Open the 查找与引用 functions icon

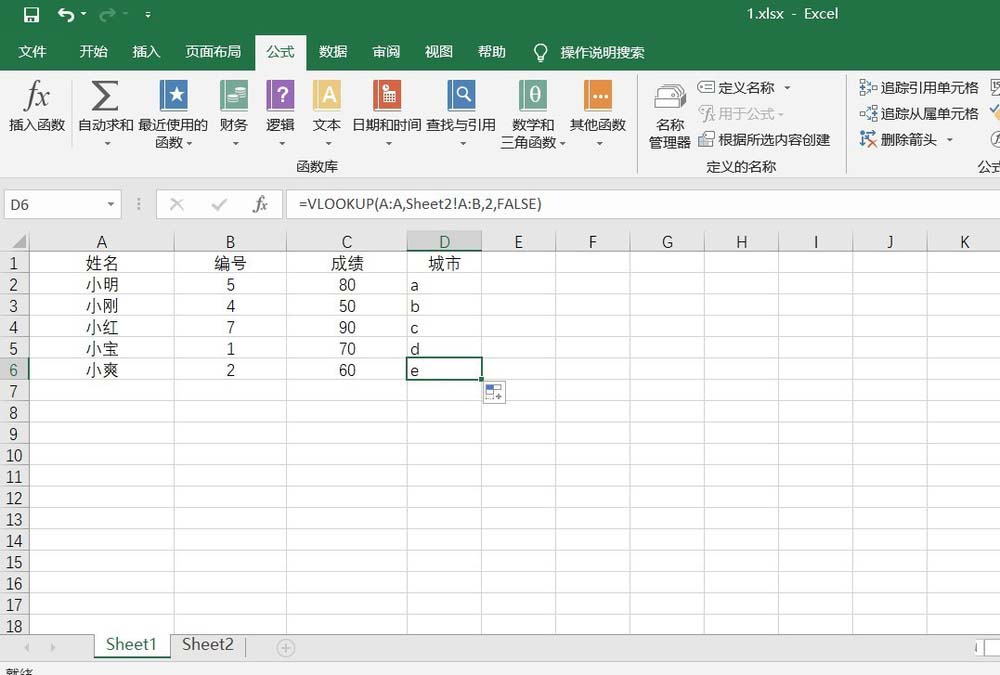click(x=461, y=96)
